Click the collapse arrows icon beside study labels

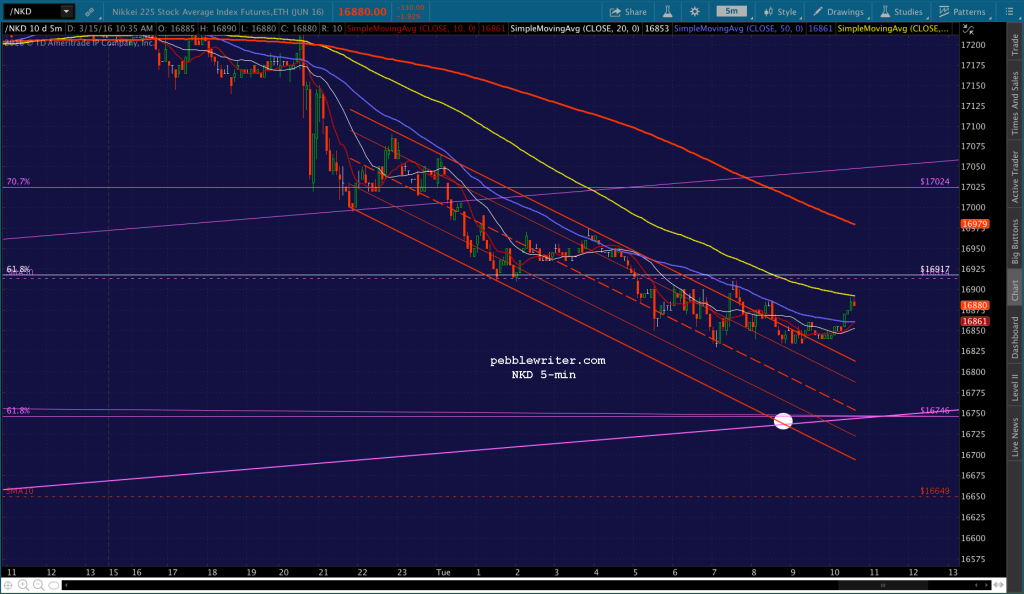point(968,29)
